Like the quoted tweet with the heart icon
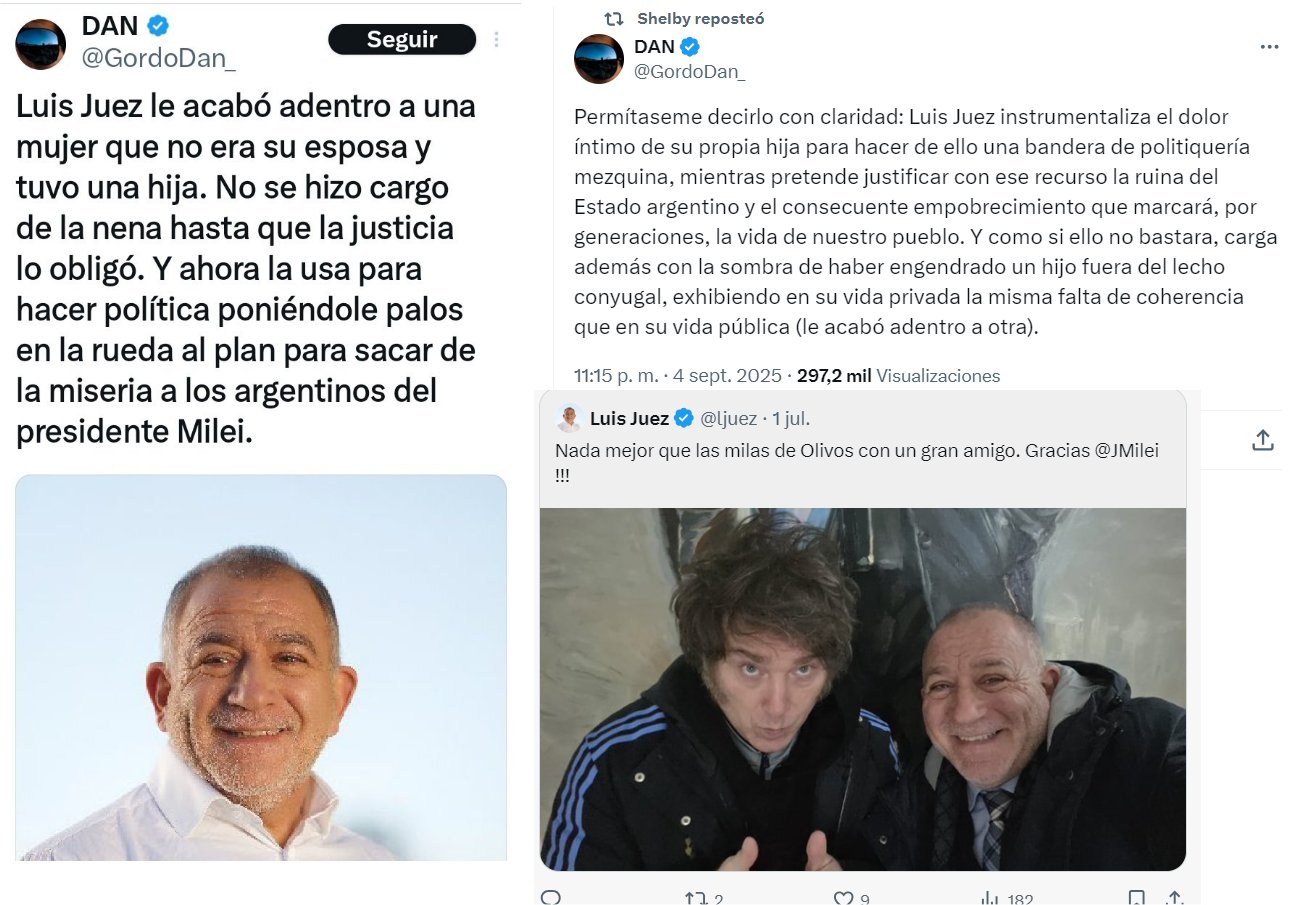 (x=842, y=898)
